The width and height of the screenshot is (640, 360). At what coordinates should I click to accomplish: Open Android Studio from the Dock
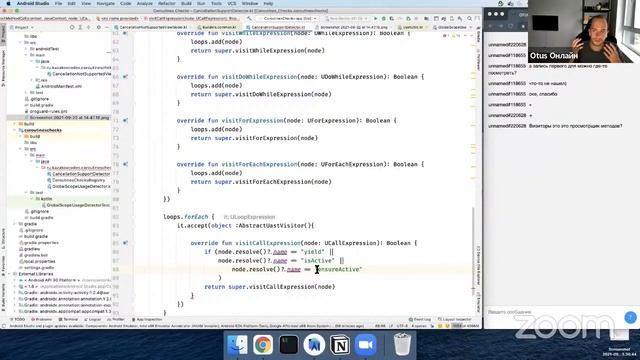[314, 345]
